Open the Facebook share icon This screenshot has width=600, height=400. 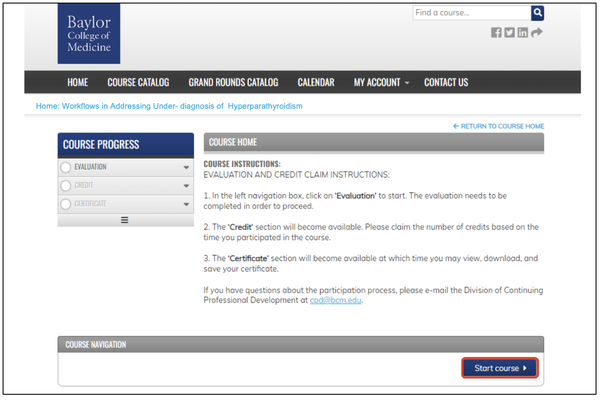pos(496,33)
